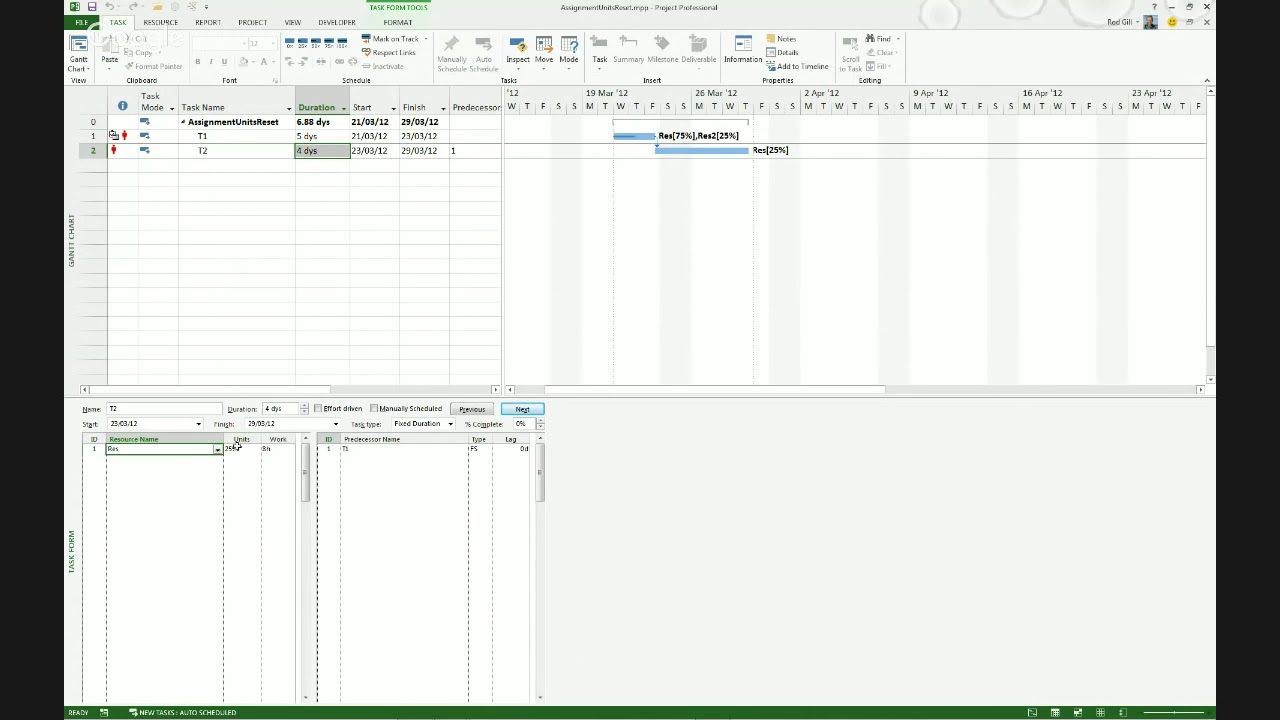Viewport: 1280px width, 720px height.
Task: Open task Information dialog
Action: click(x=743, y=51)
